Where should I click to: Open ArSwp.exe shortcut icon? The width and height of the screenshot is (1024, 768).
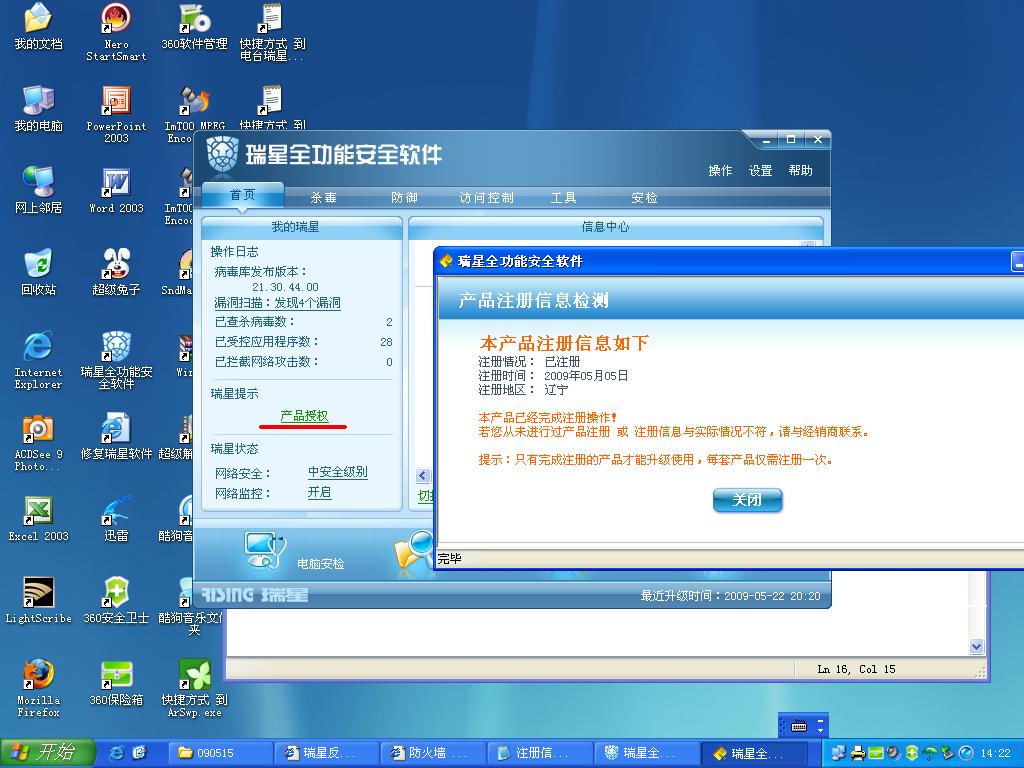coord(194,689)
